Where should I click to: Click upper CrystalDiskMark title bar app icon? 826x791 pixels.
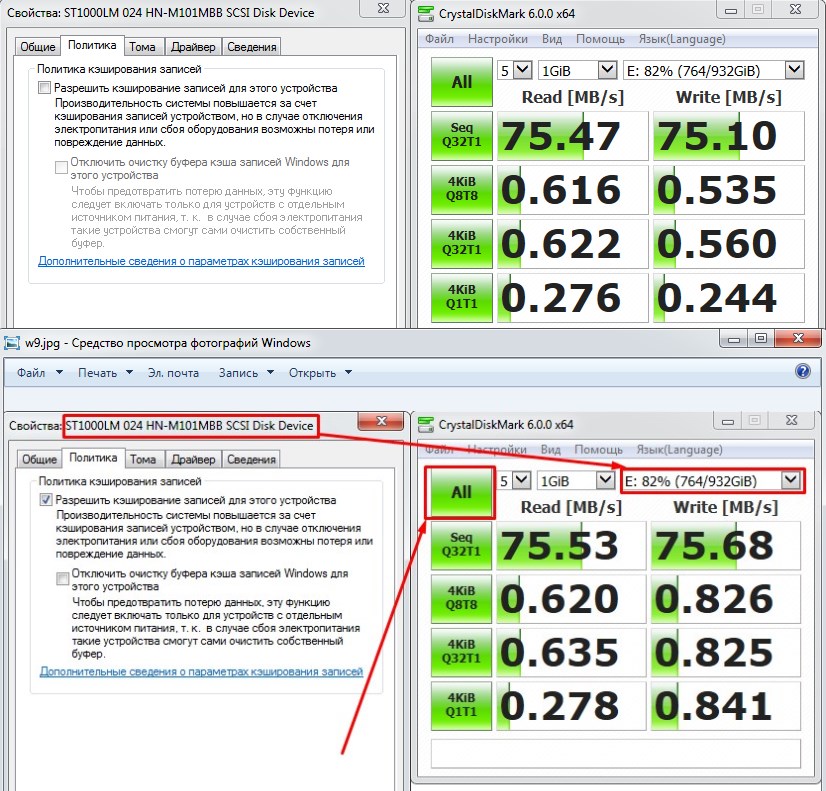pyautogui.click(x=426, y=14)
